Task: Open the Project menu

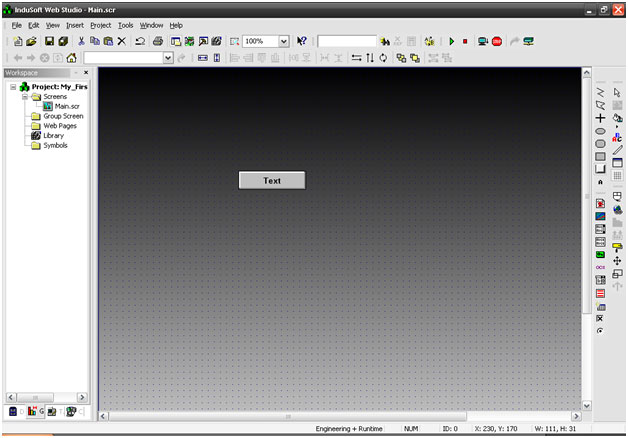Action: pyautogui.click(x=101, y=25)
